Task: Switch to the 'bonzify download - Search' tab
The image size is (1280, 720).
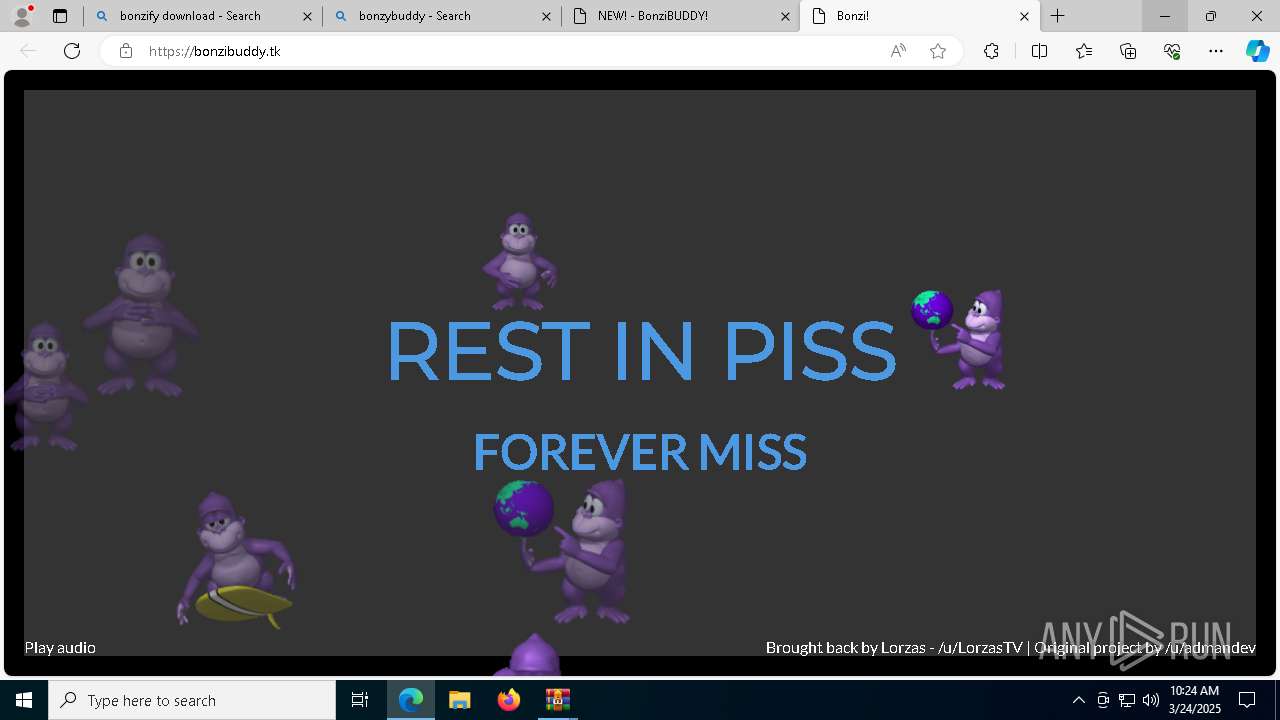Action: 203,16
